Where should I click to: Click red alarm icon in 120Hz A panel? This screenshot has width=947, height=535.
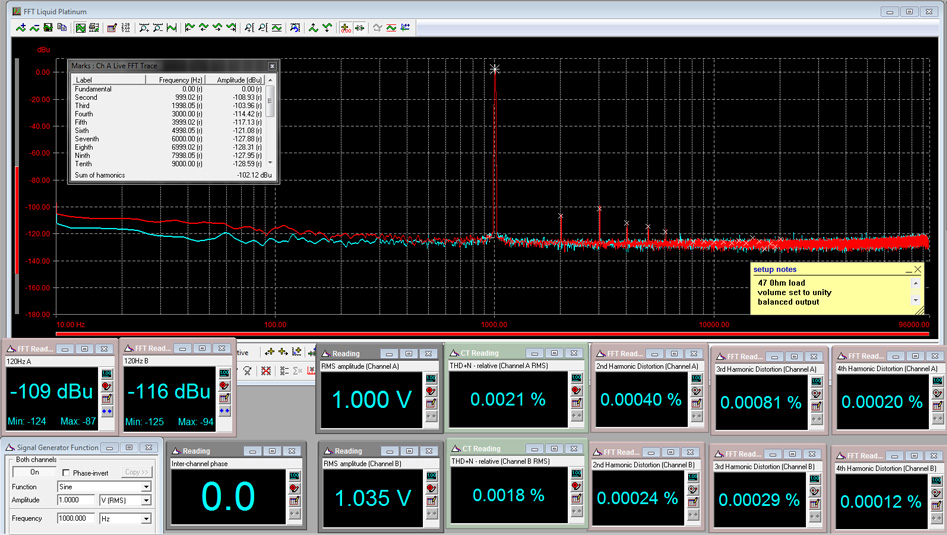[107, 386]
